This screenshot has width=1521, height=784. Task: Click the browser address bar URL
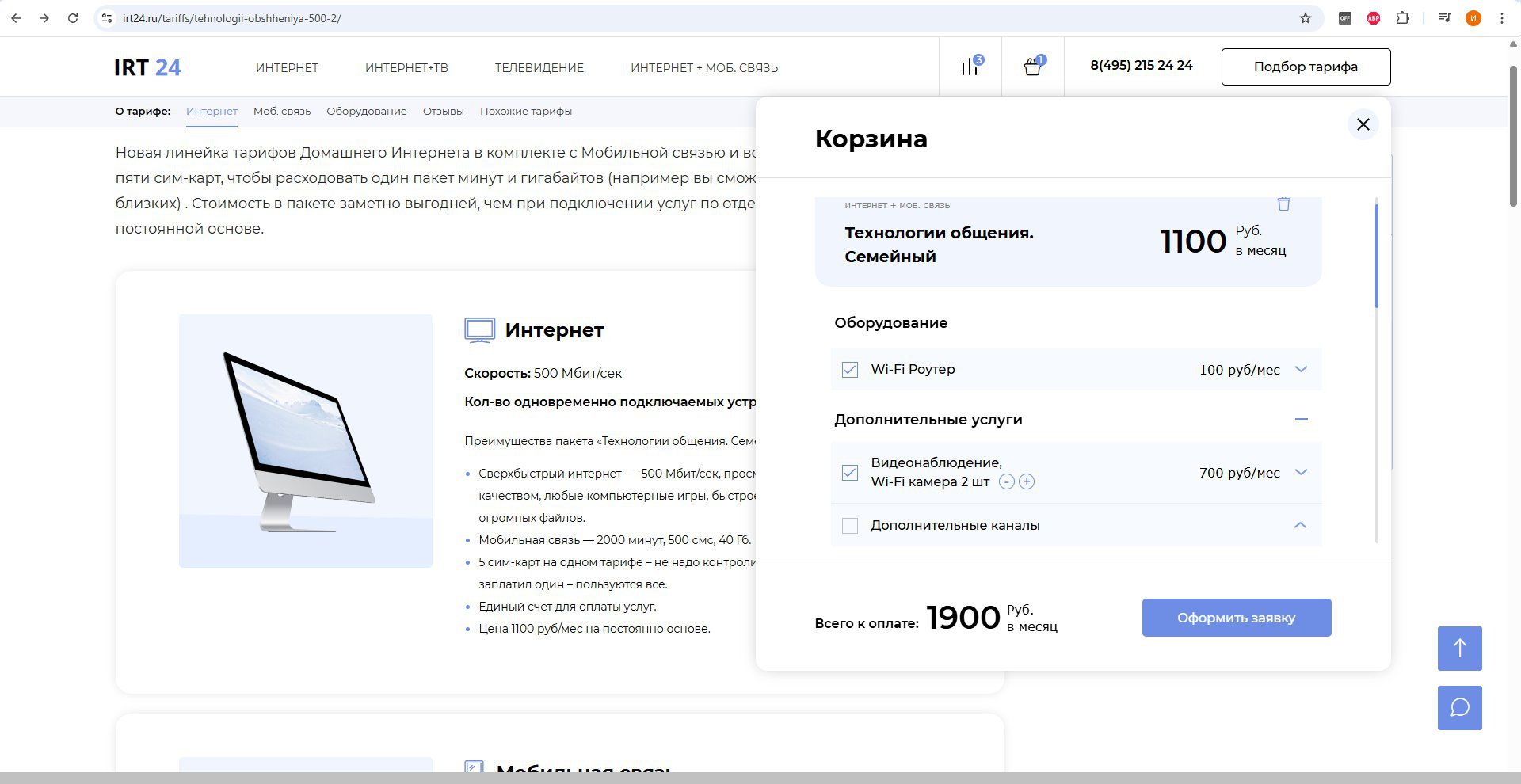point(232,18)
